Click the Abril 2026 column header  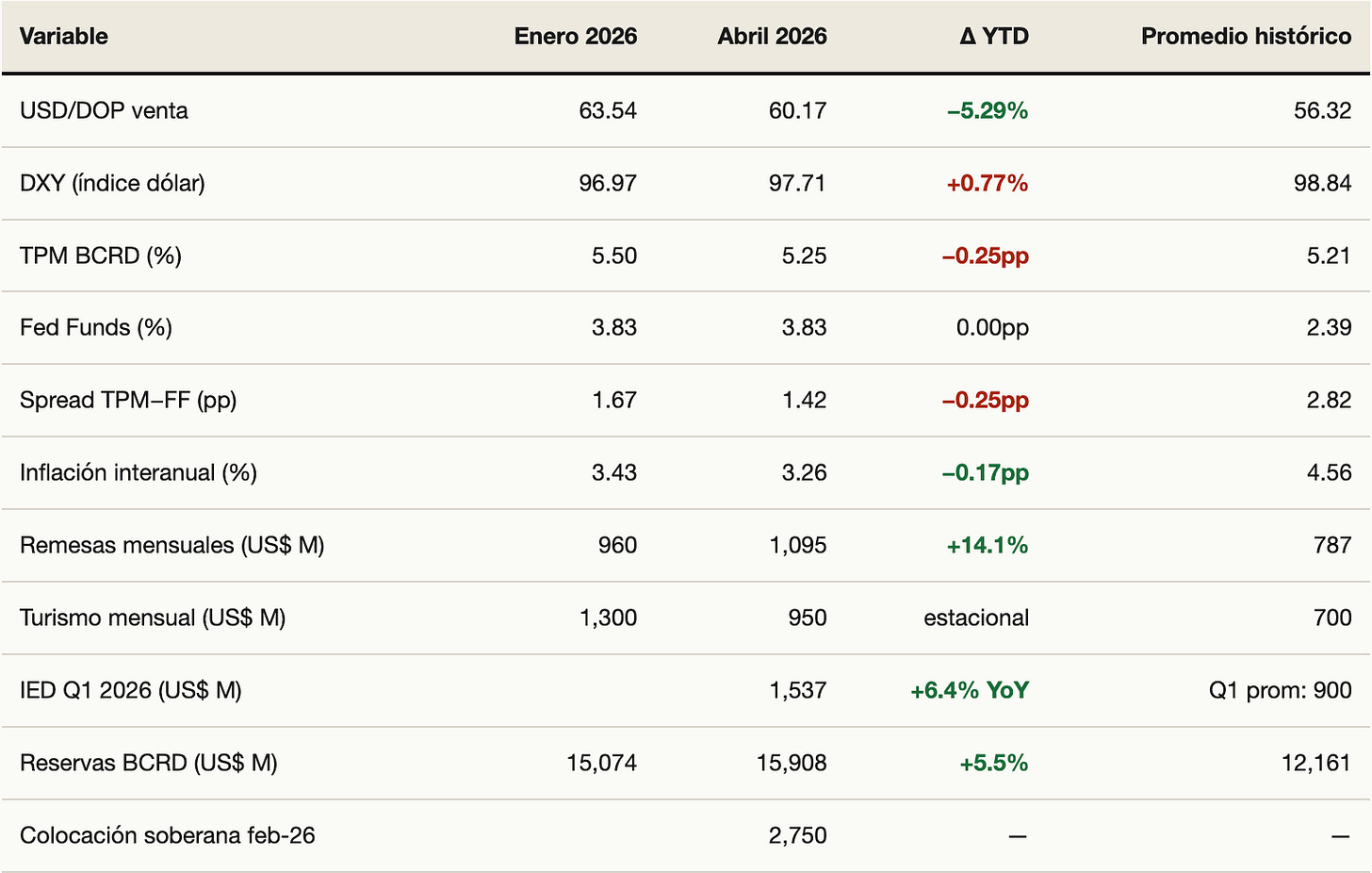tap(772, 37)
